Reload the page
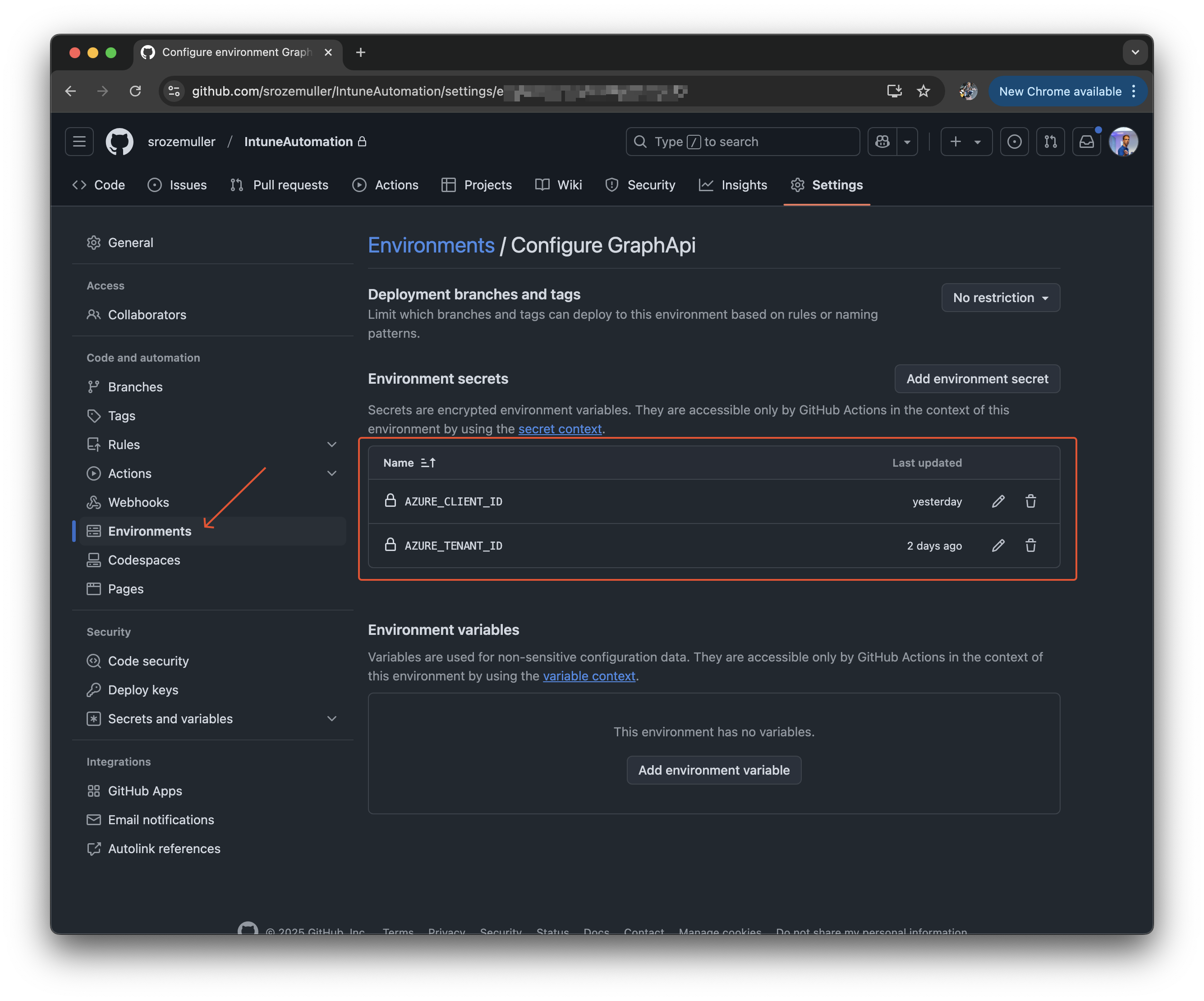Image resolution: width=1204 pixels, height=1001 pixels. click(x=135, y=91)
